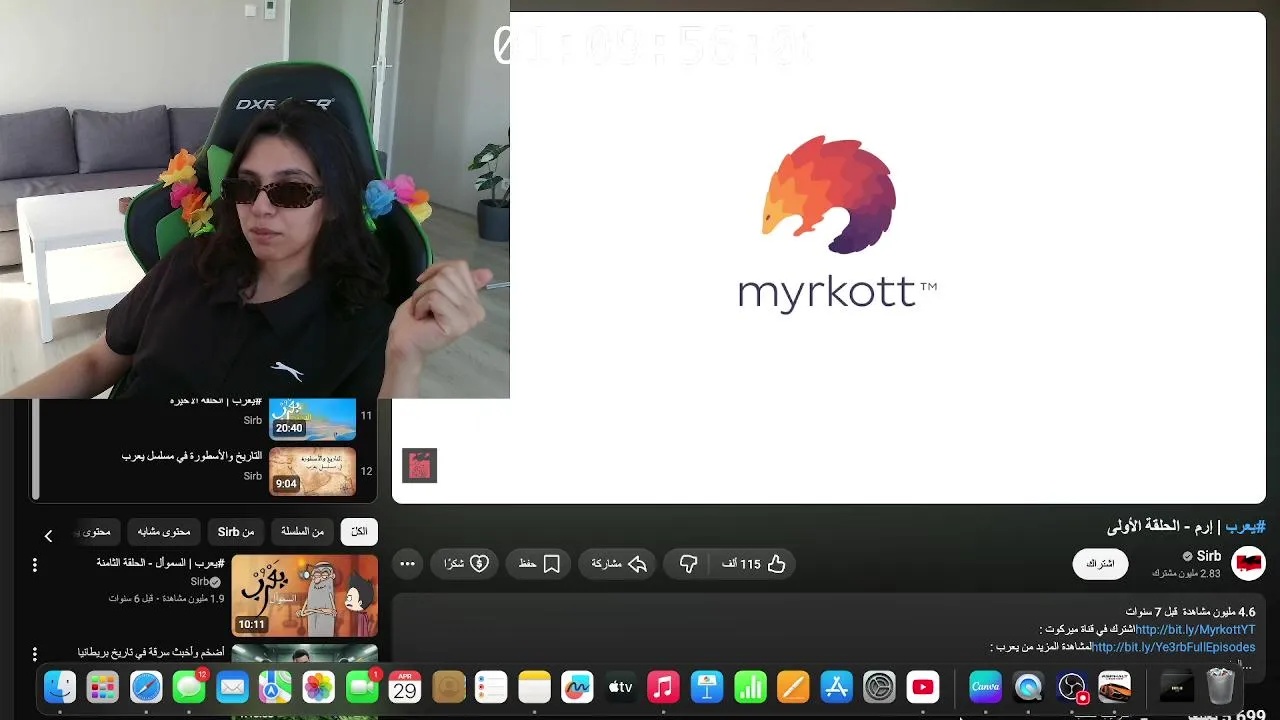Image resolution: width=1280 pixels, height=720 pixels.
Task: Open Finder from the dock
Action: point(60,687)
